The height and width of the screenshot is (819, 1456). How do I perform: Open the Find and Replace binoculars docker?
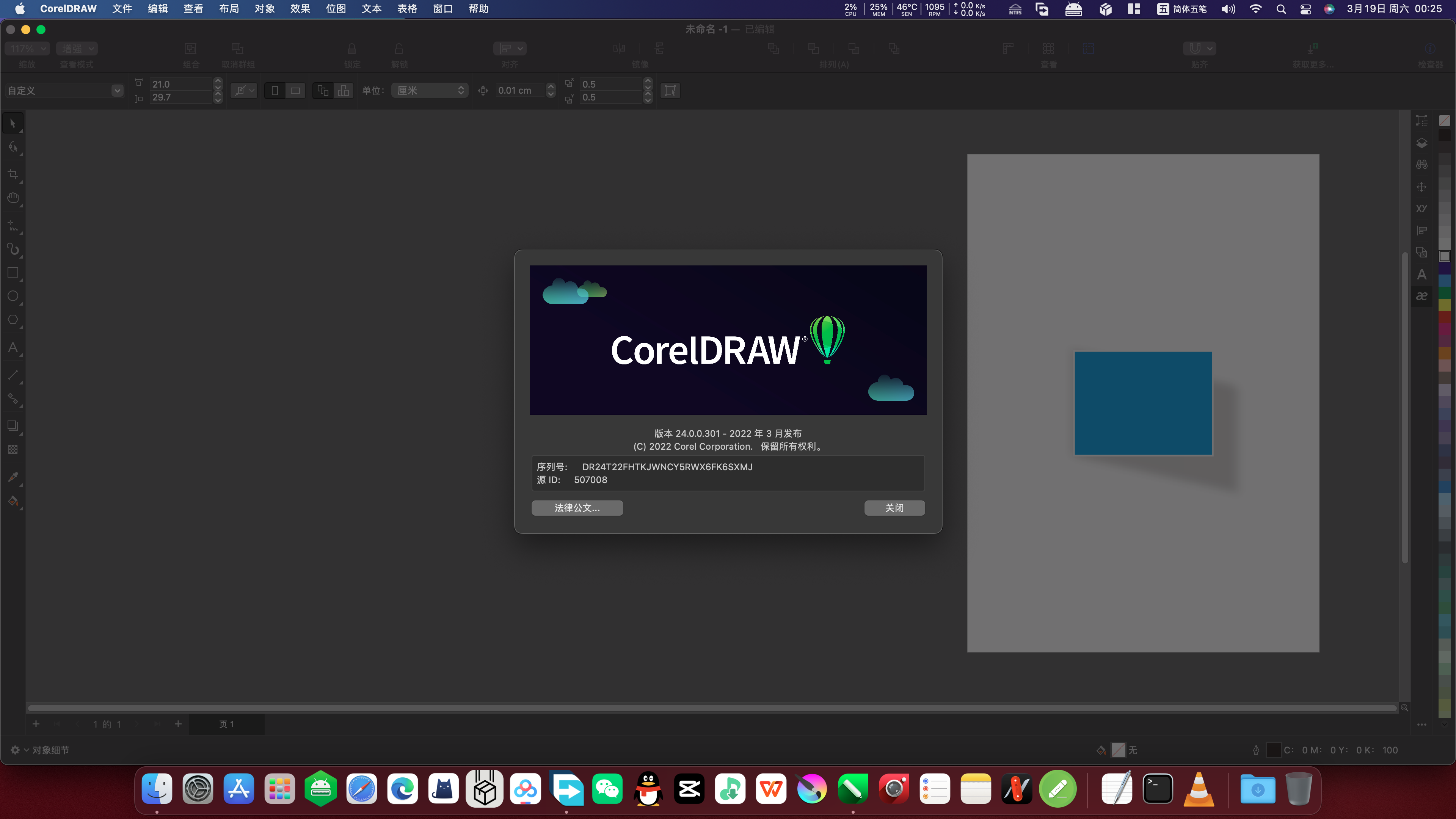1421,165
